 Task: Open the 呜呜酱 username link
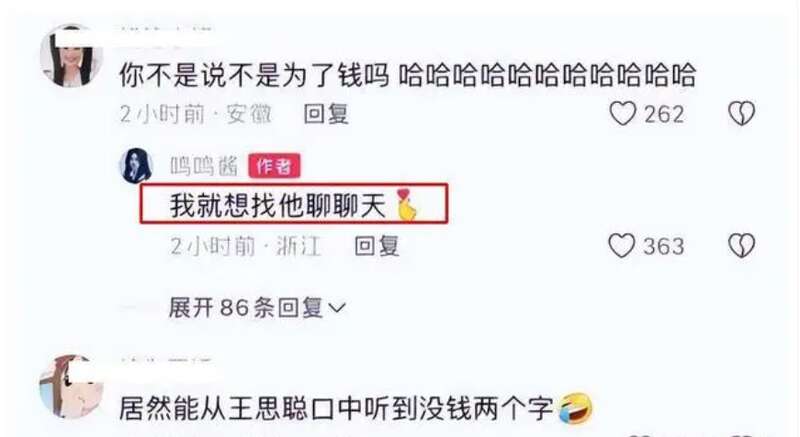pos(204,166)
